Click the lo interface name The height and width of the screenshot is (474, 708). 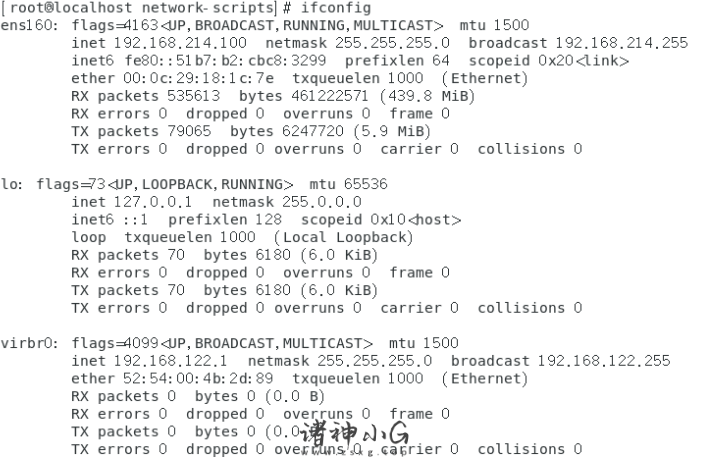[9, 185]
